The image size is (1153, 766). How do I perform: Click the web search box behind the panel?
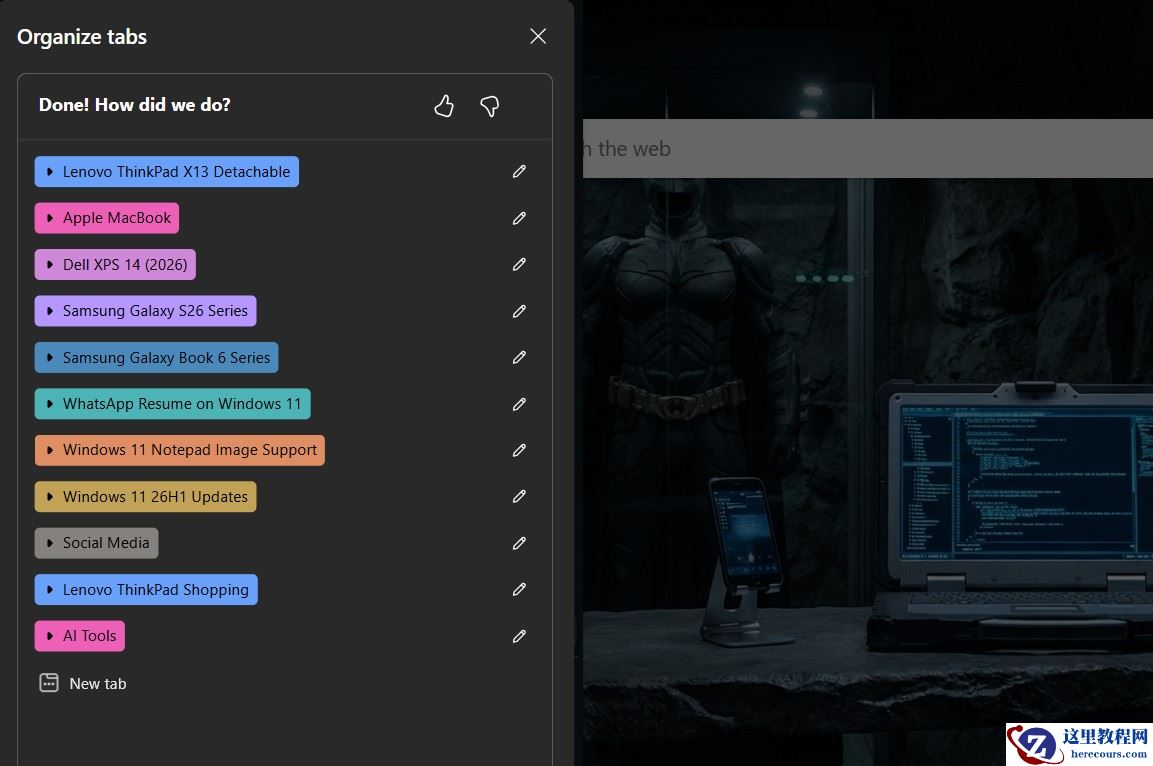868,148
